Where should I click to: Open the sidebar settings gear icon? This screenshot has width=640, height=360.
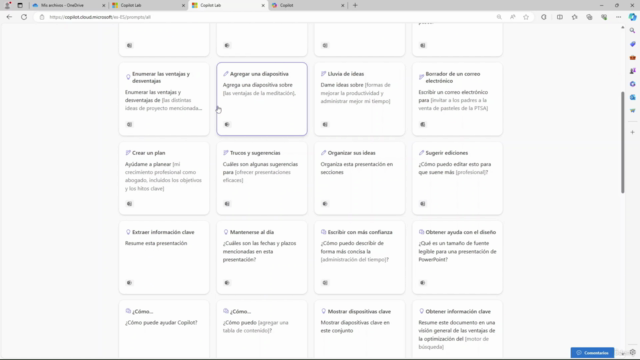tap(632, 352)
